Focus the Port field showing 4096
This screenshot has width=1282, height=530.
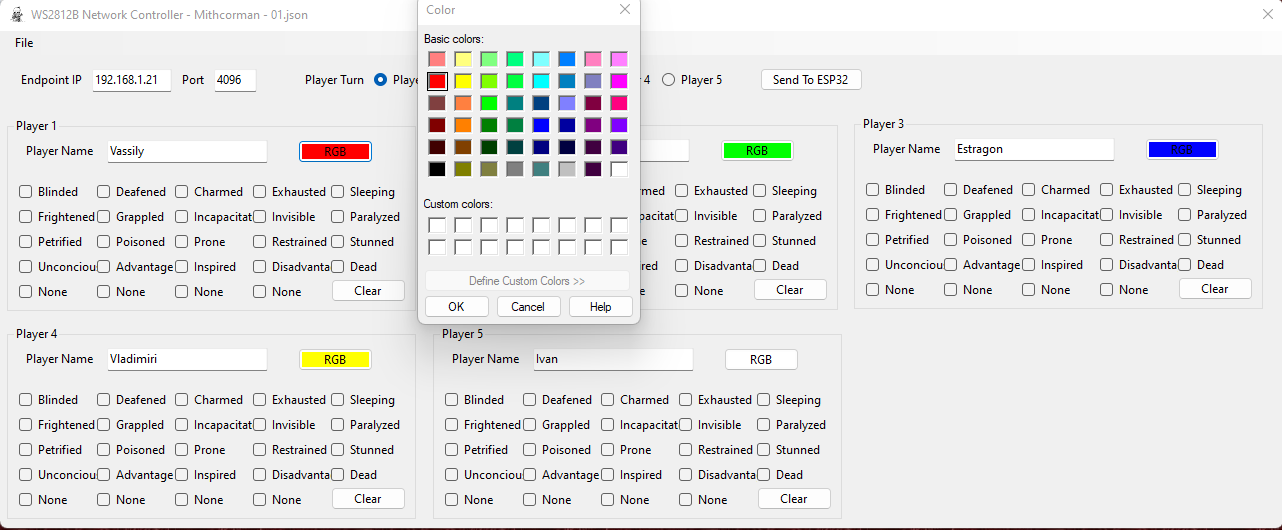[x=235, y=80]
